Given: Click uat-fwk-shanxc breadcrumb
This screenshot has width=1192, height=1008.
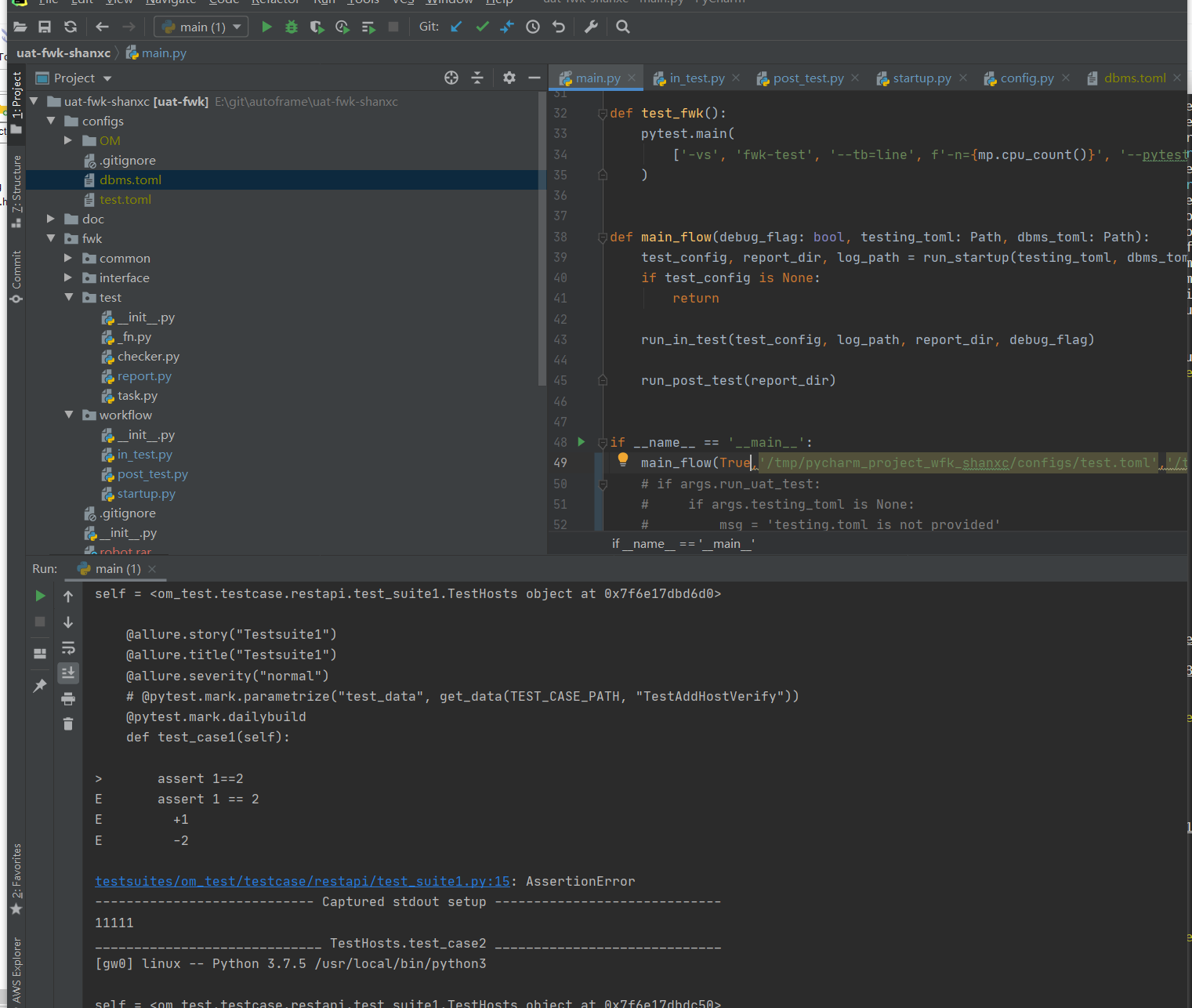Looking at the screenshot, I should point(63,53).
